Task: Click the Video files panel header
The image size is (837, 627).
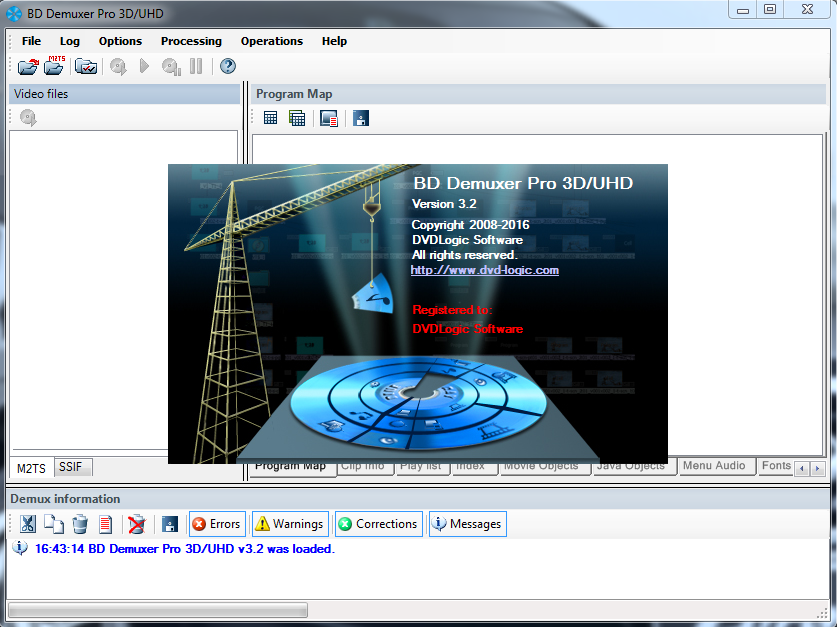Action: point(124,94)
